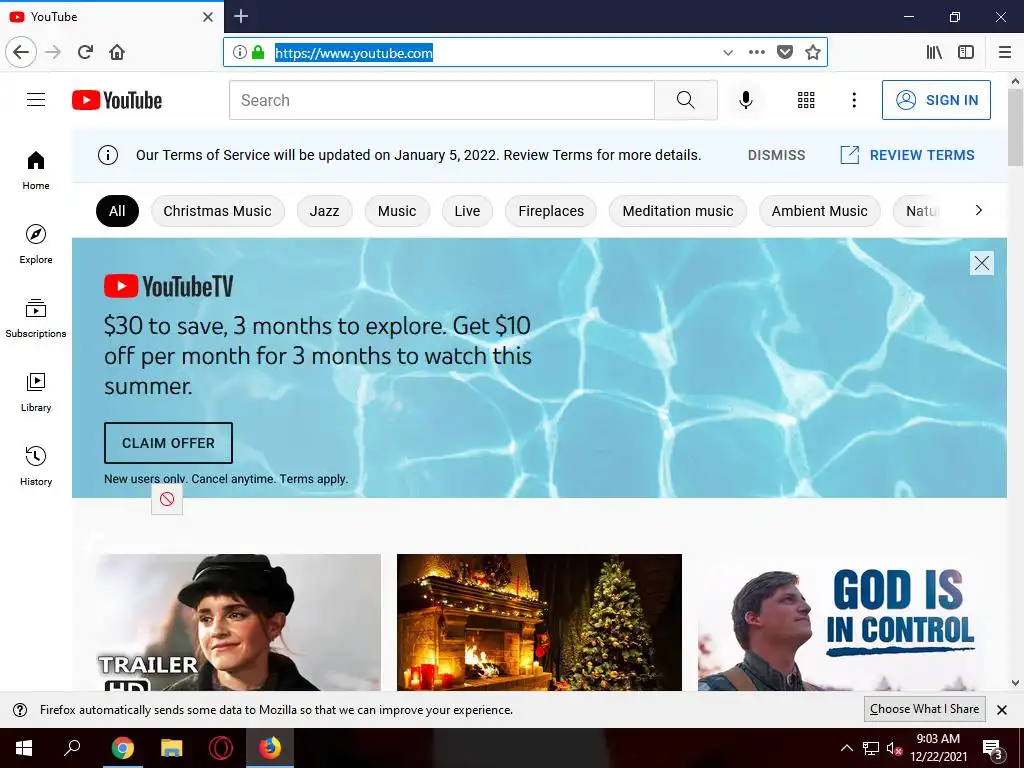Click the muted volume tray icon
Screen dimensions: 1024x768
895,748
